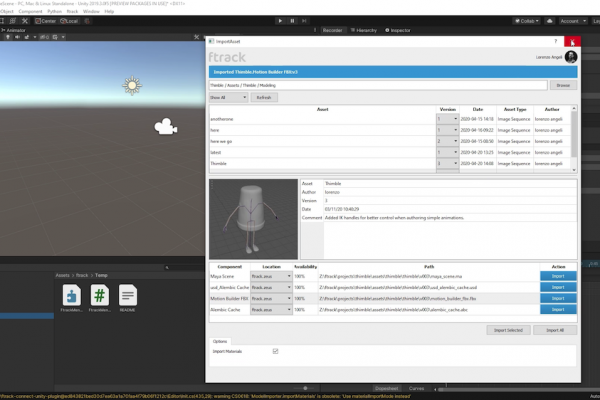Toggle the Import Materials checkbox
Image resolution: width=600 pixels, height=400 pixels.
275,351
